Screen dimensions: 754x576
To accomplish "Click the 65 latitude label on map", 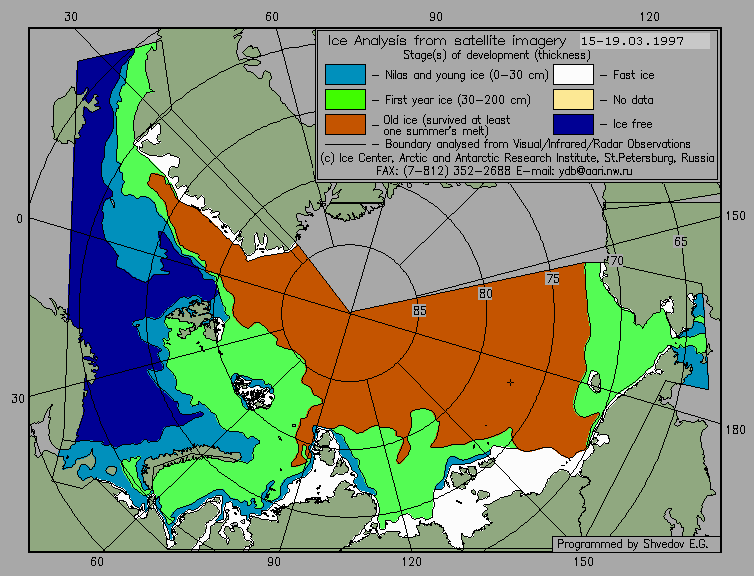I will point(680,241).
